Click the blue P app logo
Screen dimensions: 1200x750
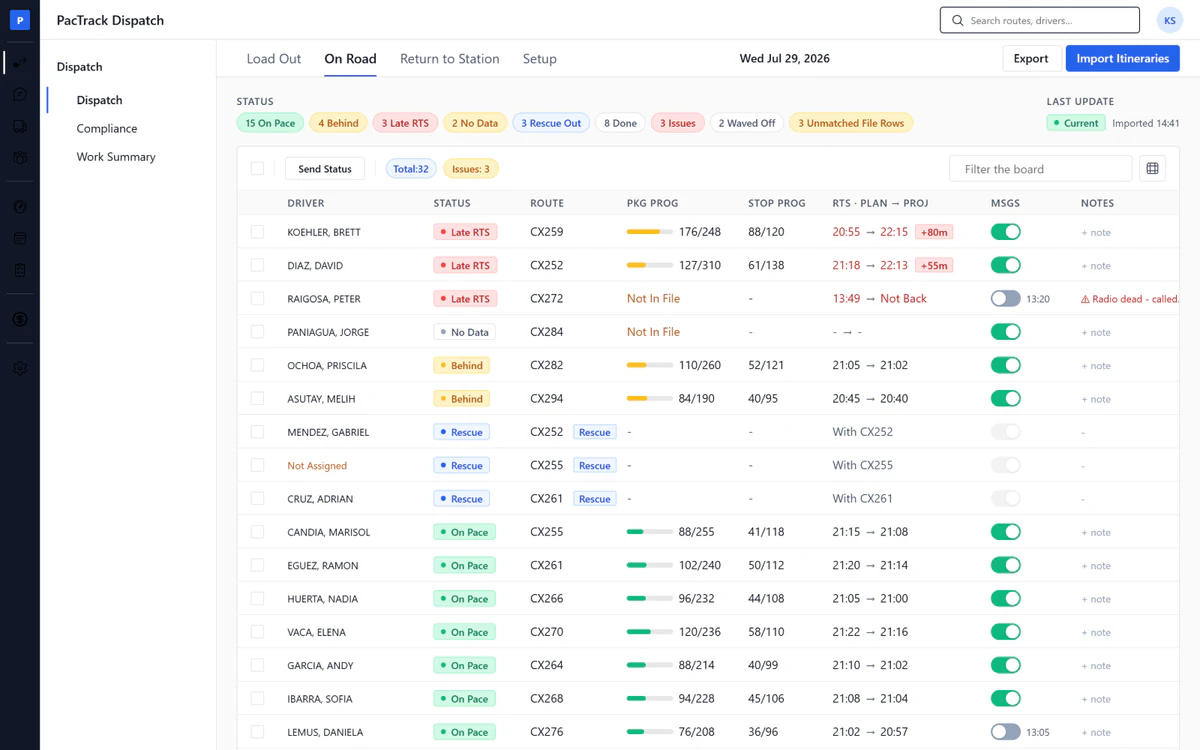(x=20, y=20)
